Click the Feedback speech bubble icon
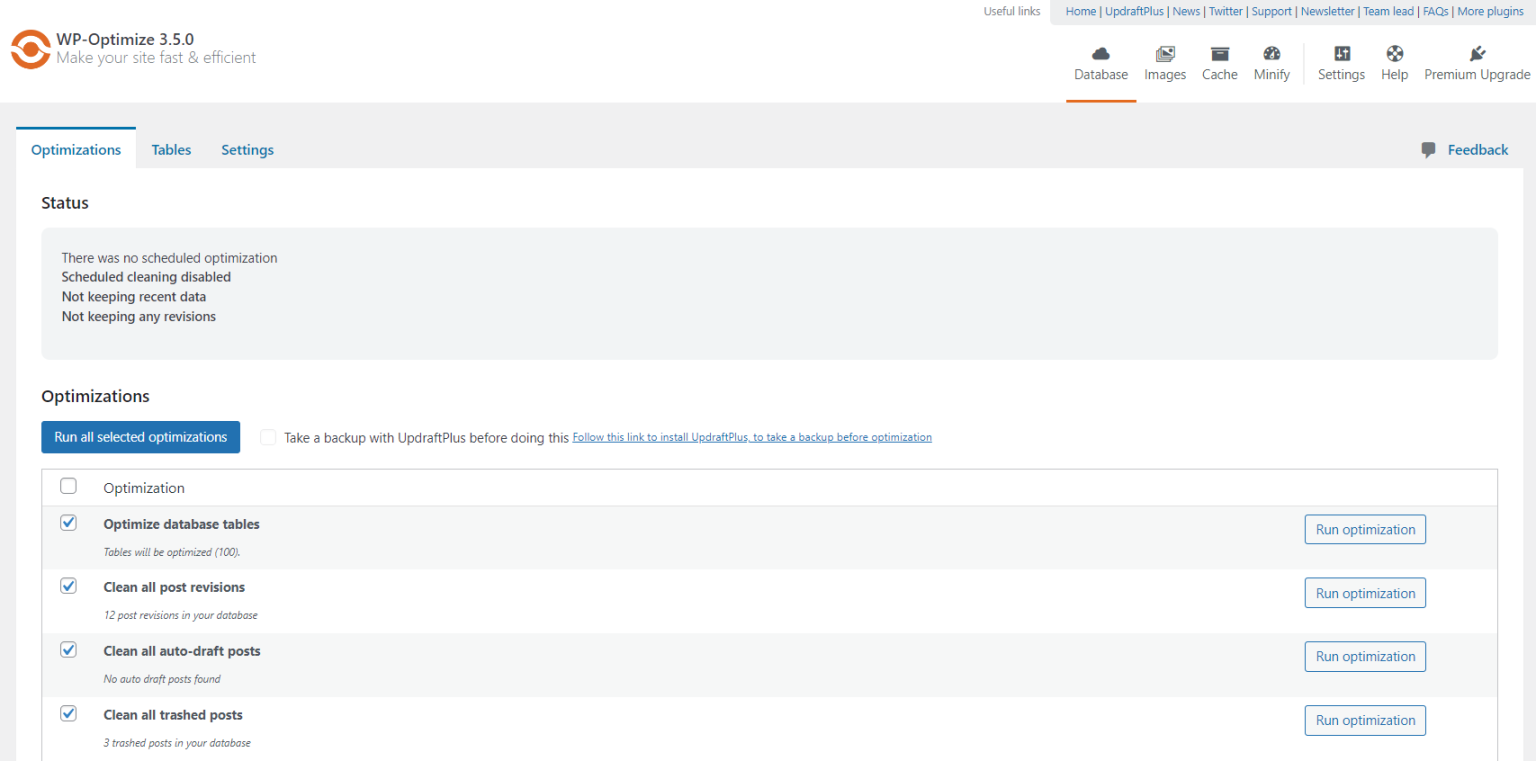 [x=1427, y=149]
